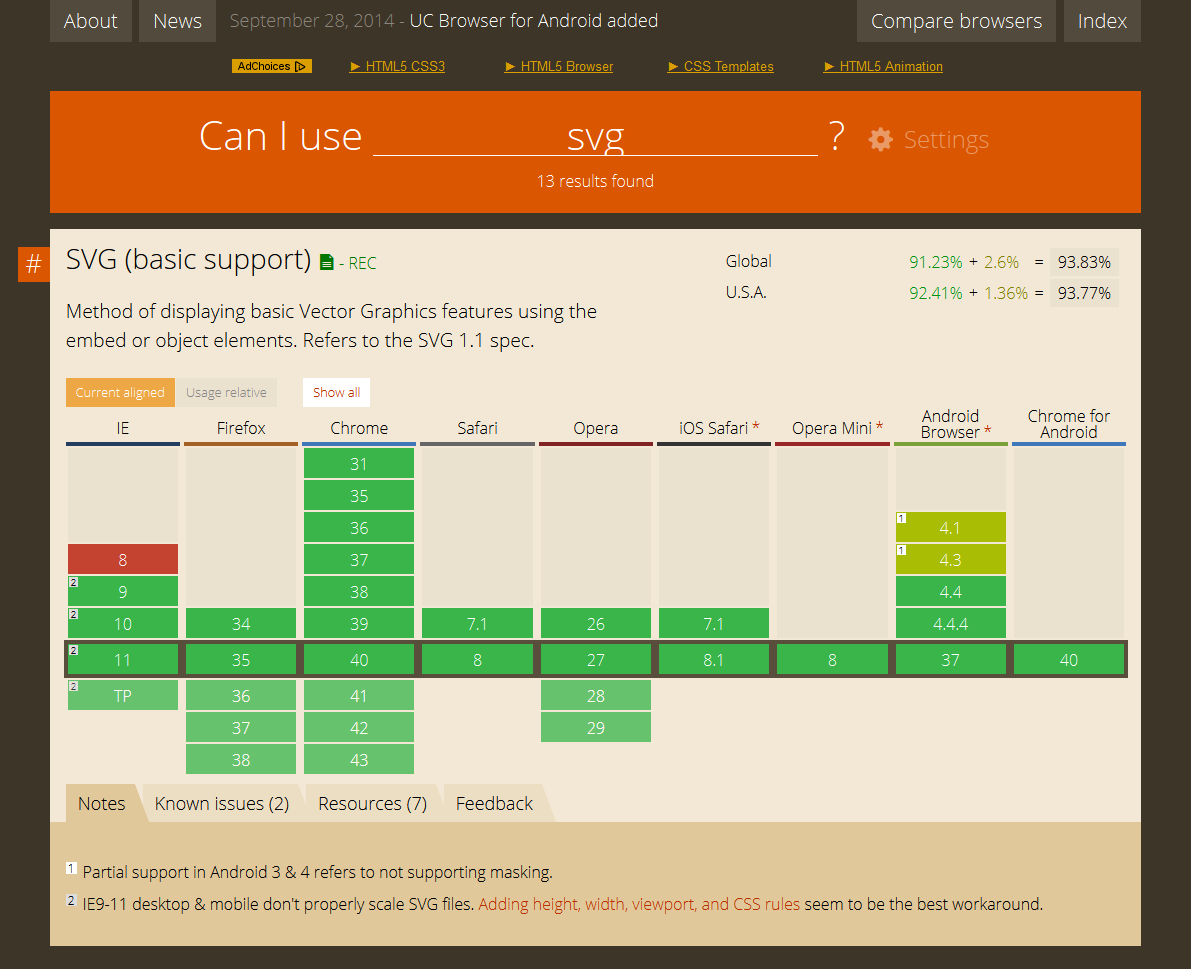Follow the HTML5 Animation ad link
The image size is (1191, 969).
point(883,67)
